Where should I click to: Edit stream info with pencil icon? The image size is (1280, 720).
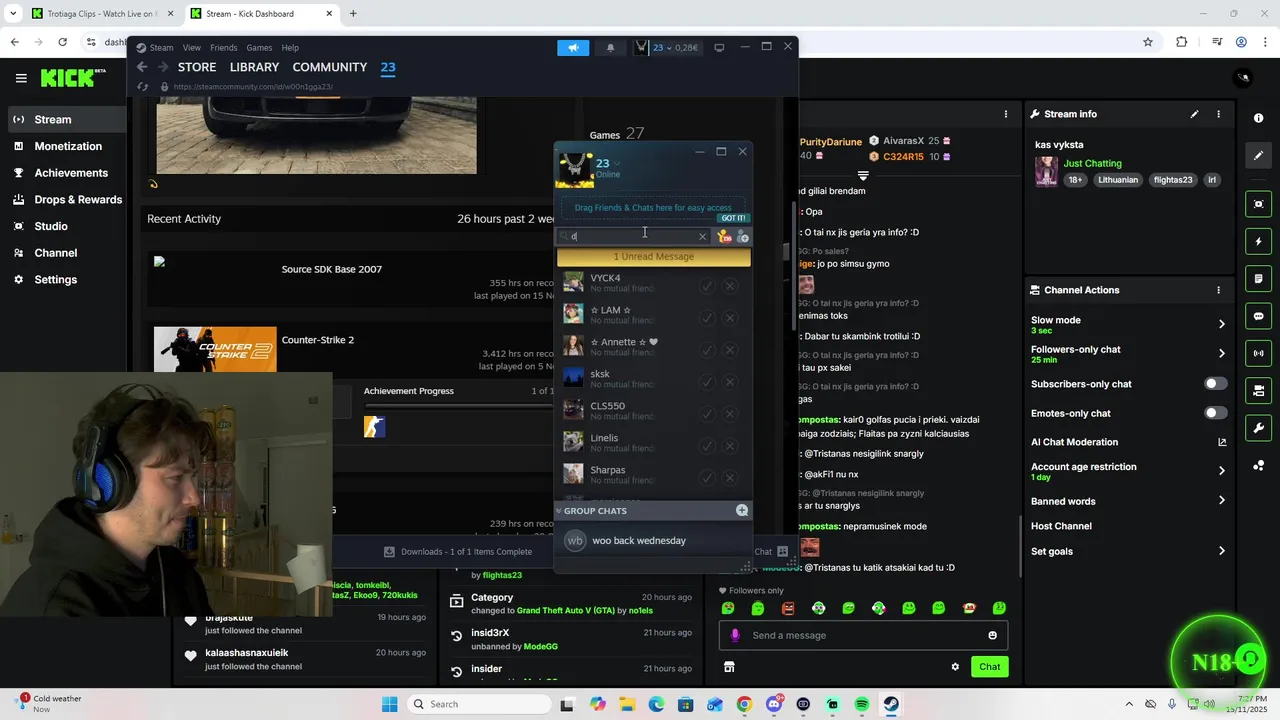coord(1194,114)
